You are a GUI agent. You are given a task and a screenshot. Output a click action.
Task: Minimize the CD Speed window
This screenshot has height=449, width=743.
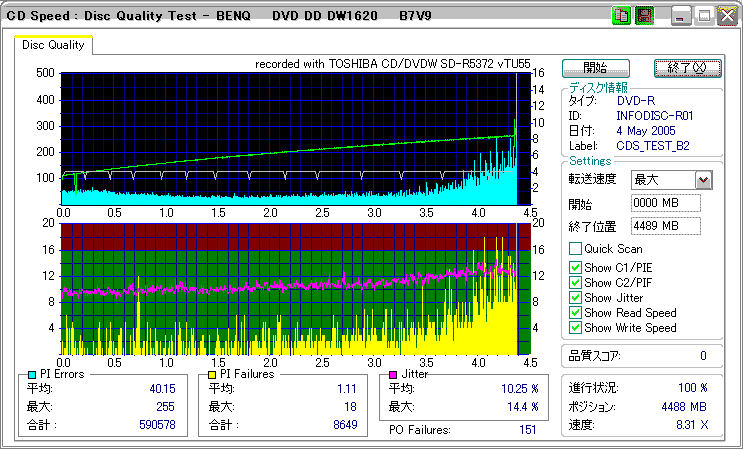[682, 16]
